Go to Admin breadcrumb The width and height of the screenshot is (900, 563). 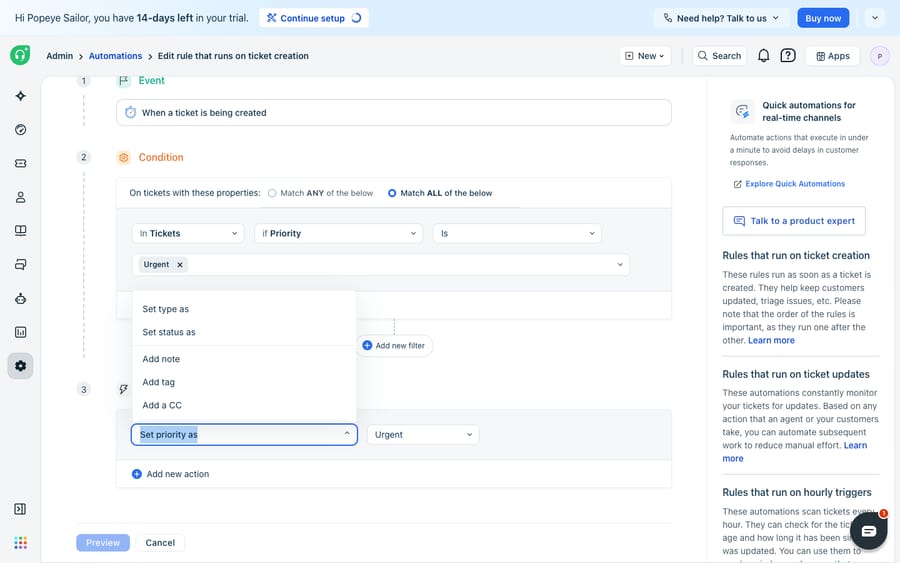(x=60, y=56)
